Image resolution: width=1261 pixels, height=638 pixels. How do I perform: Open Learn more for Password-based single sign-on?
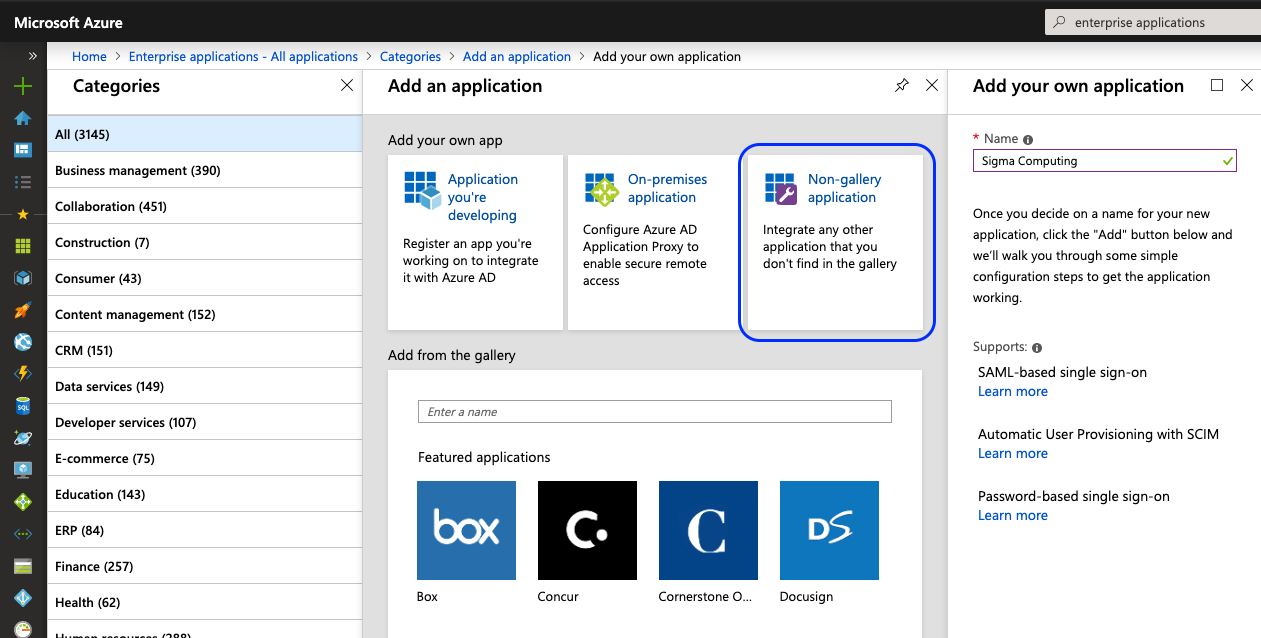(1013, 516)
